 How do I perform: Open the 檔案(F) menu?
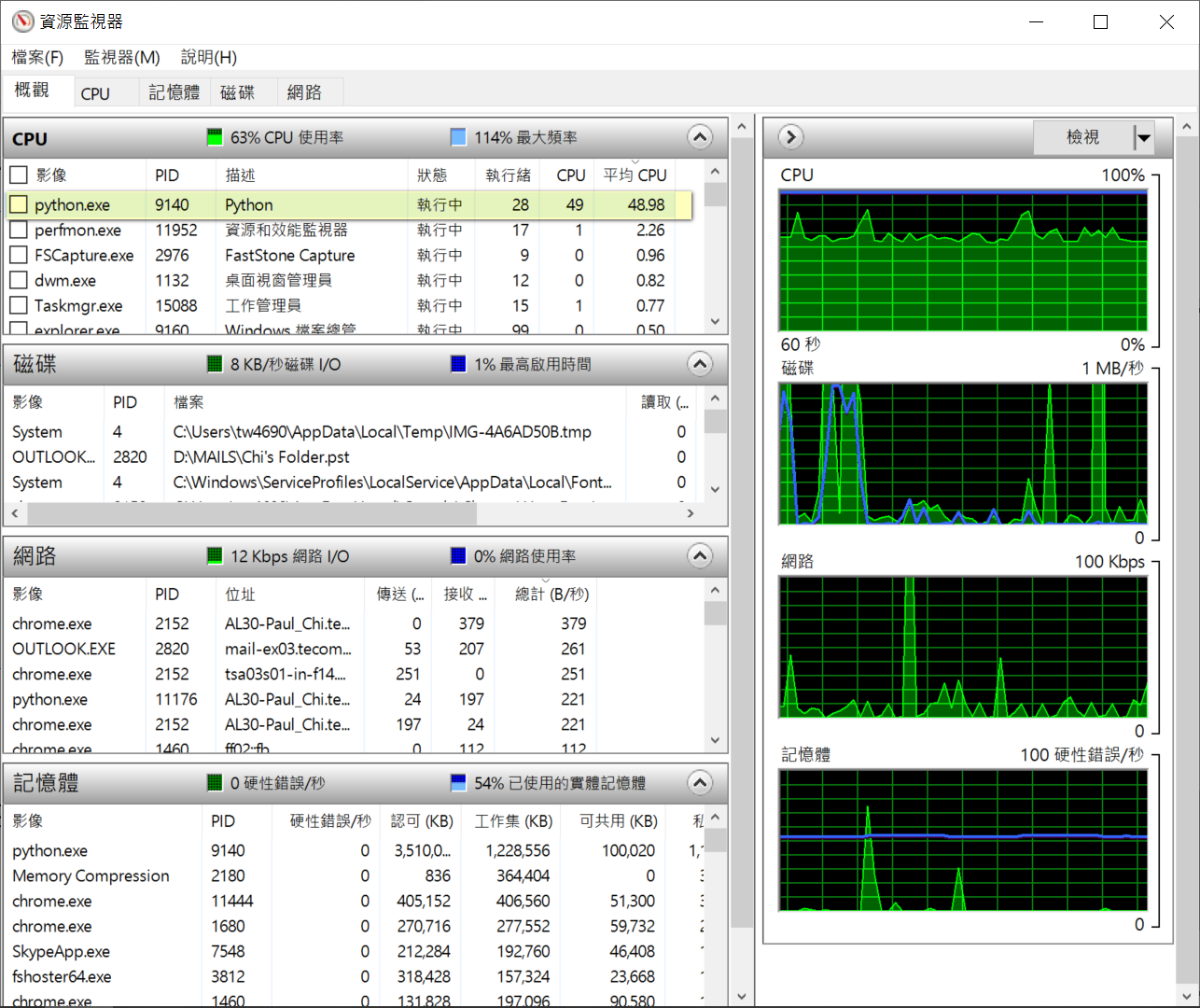click(37, 58)
